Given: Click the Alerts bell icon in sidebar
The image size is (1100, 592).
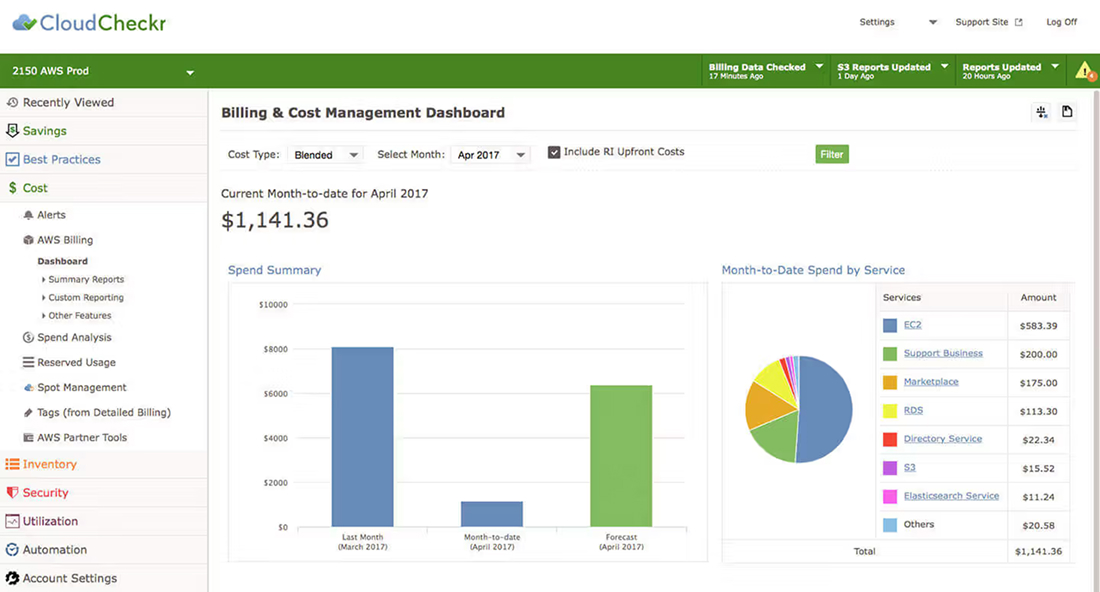Looking at the screenshot, I should 28,215.
